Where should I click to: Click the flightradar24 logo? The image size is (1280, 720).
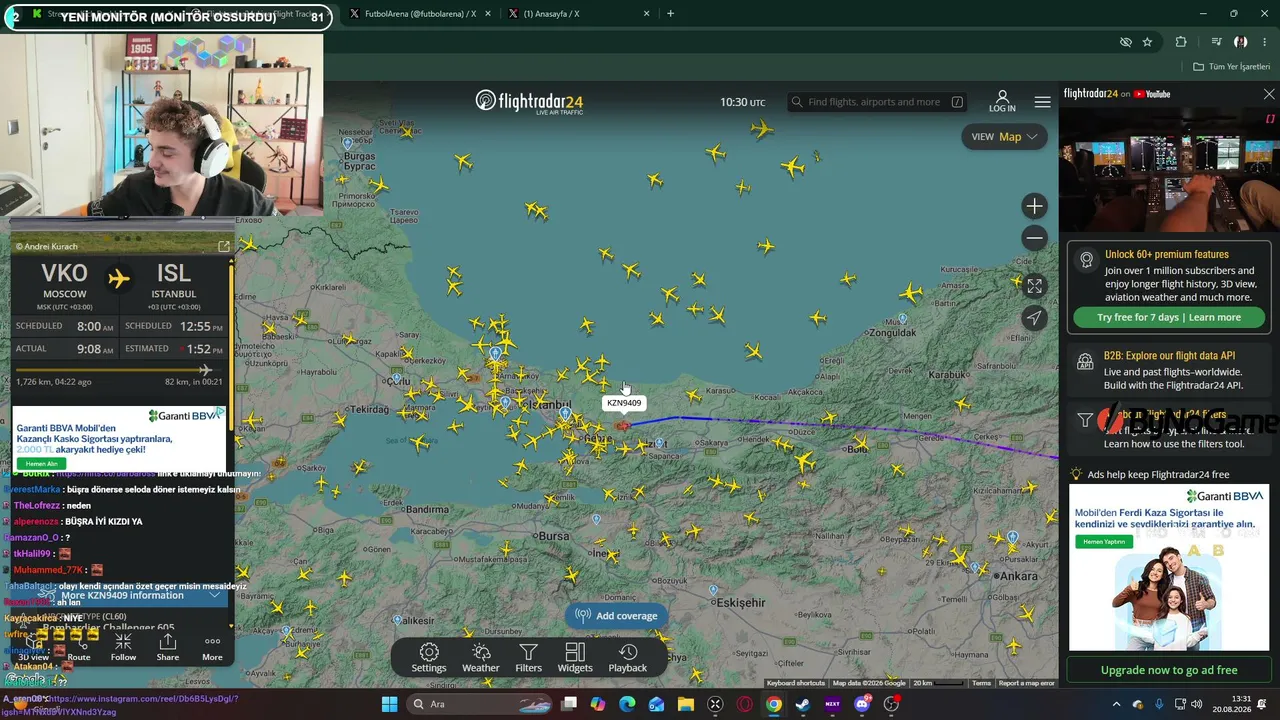coord(529,102)
